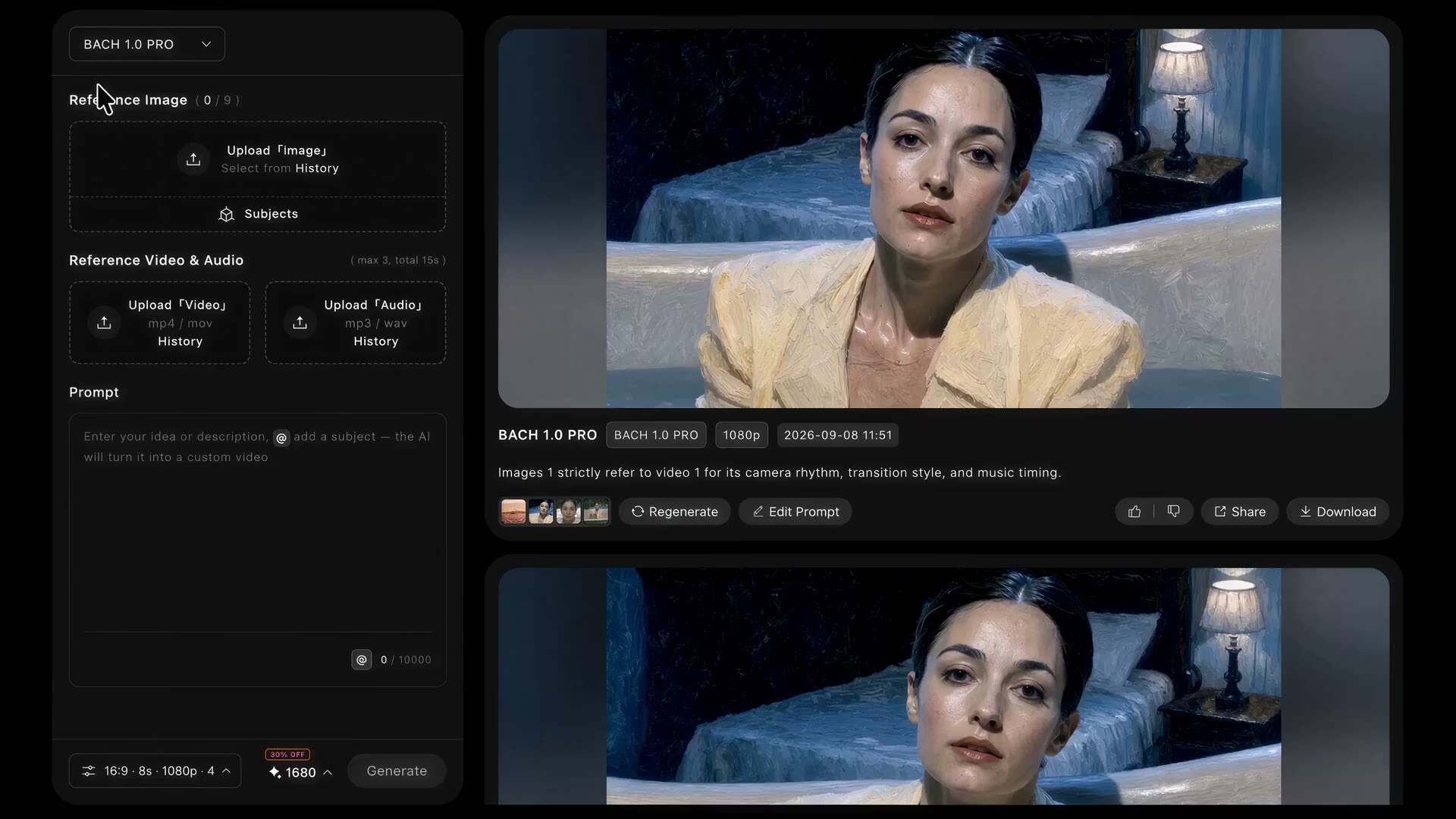Click the Upload Audio label
Viewport: 1456px width, 819px height.
372,305
